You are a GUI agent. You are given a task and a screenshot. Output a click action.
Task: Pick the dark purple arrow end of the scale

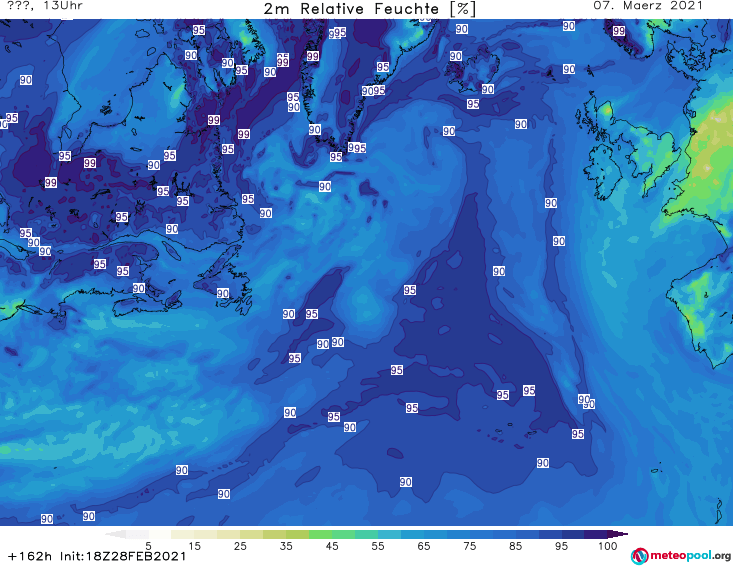coord(618,534)
